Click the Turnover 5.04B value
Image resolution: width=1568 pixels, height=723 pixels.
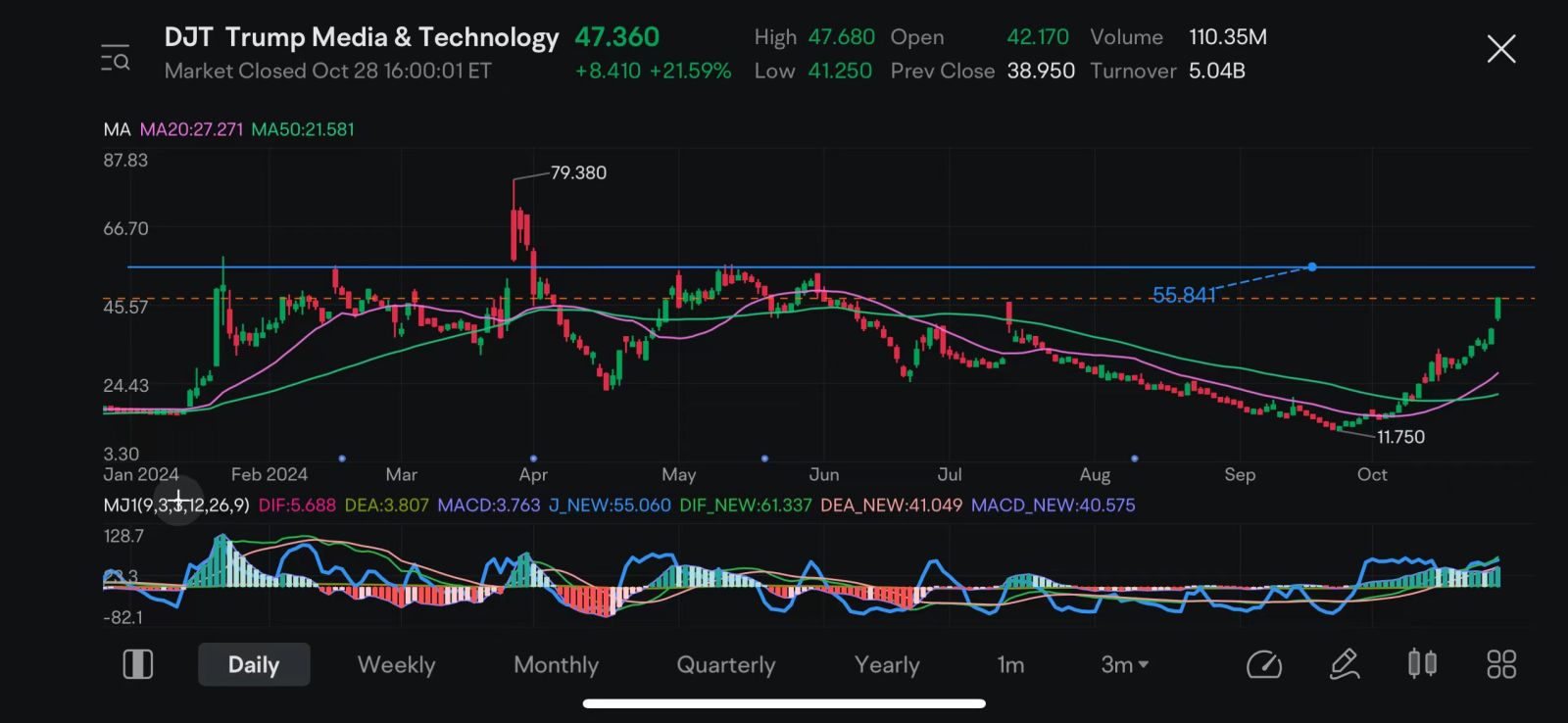(x=1216, y=71)
